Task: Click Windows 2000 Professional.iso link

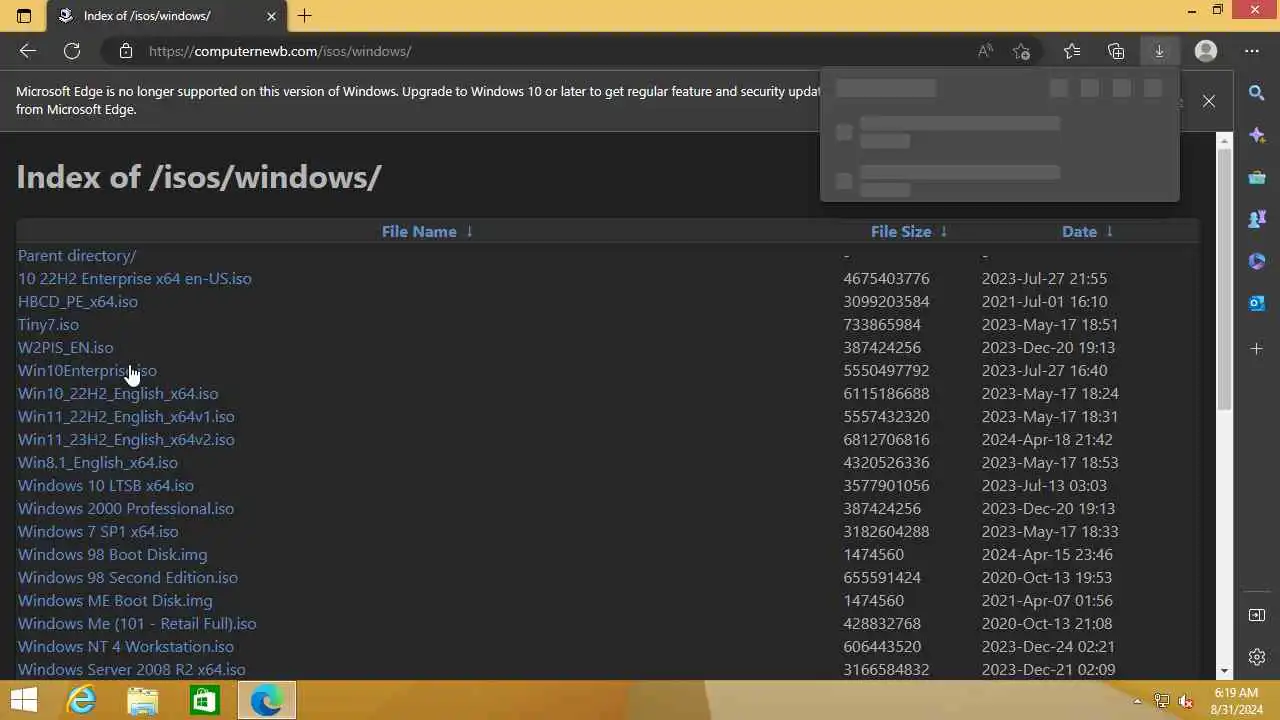Action: pyautogui.click(x=126, y=508)
